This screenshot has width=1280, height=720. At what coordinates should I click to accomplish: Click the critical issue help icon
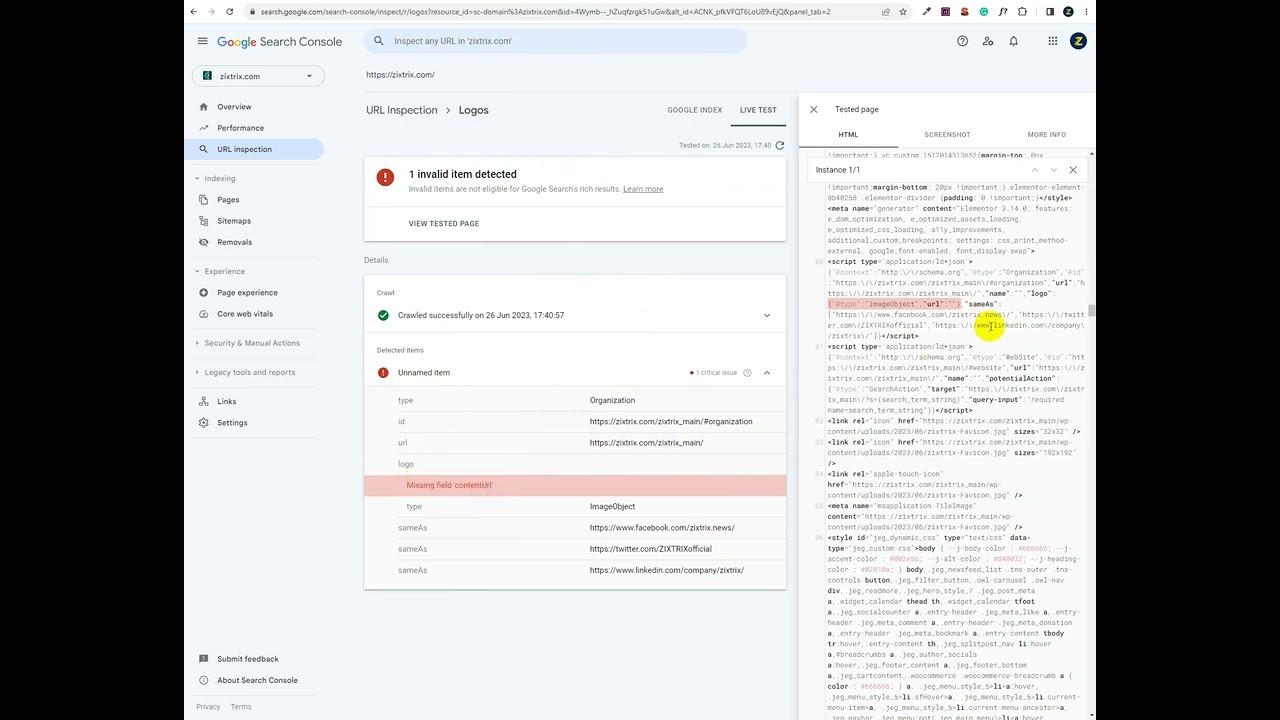coord(747,373)
